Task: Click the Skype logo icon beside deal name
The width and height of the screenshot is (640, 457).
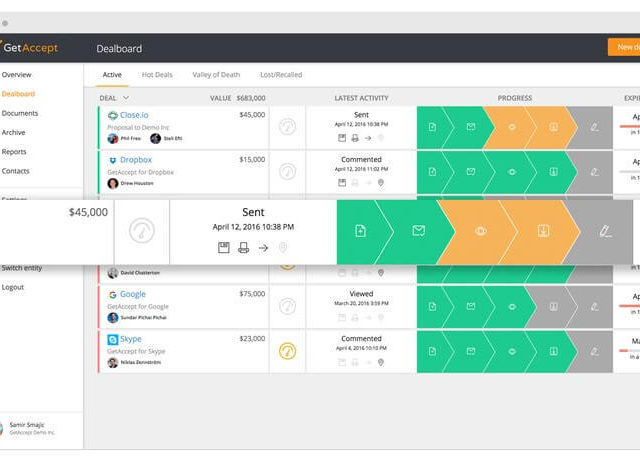Action: (113, 339)
